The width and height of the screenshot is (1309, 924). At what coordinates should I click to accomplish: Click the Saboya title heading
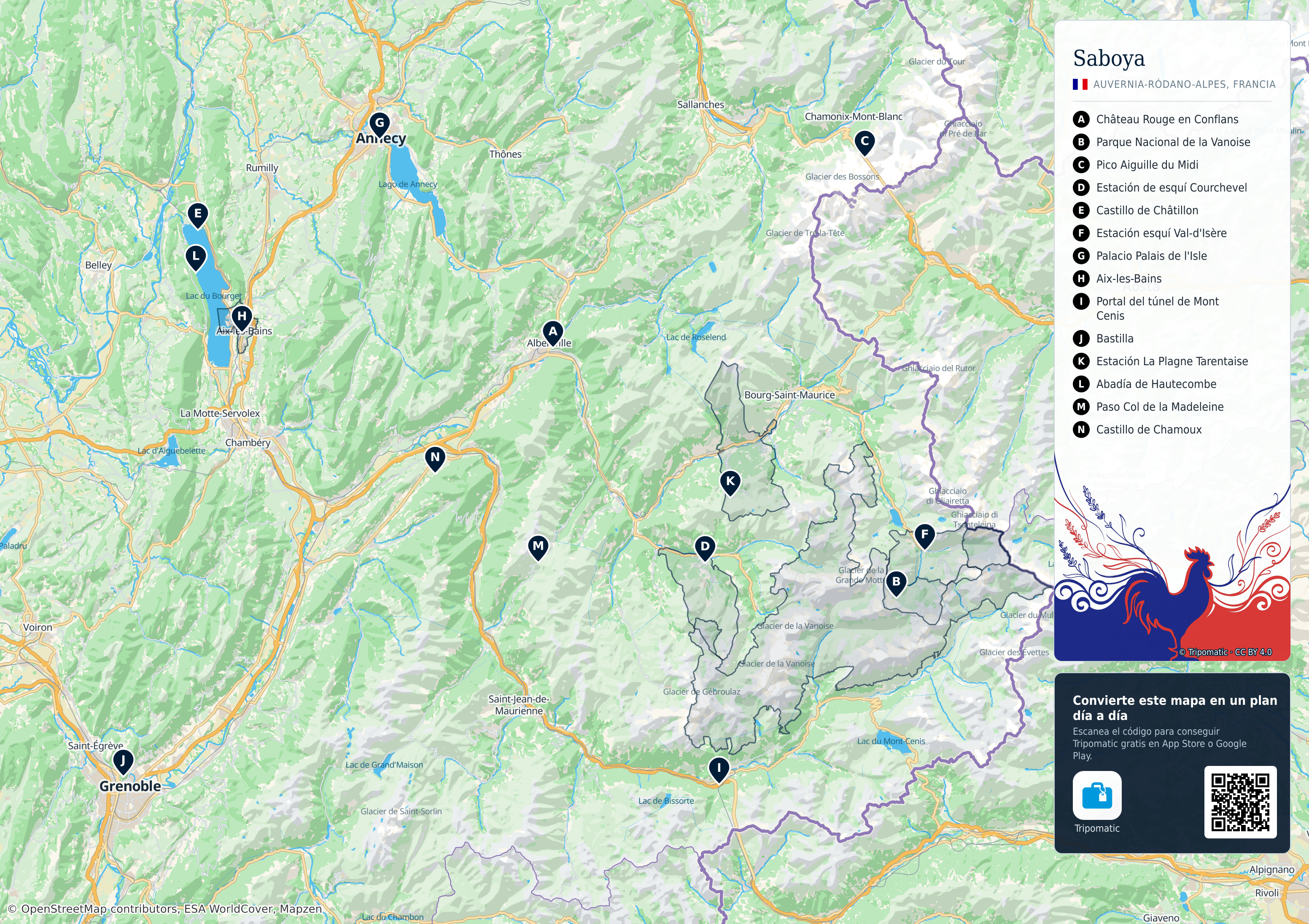[1109, 59]
